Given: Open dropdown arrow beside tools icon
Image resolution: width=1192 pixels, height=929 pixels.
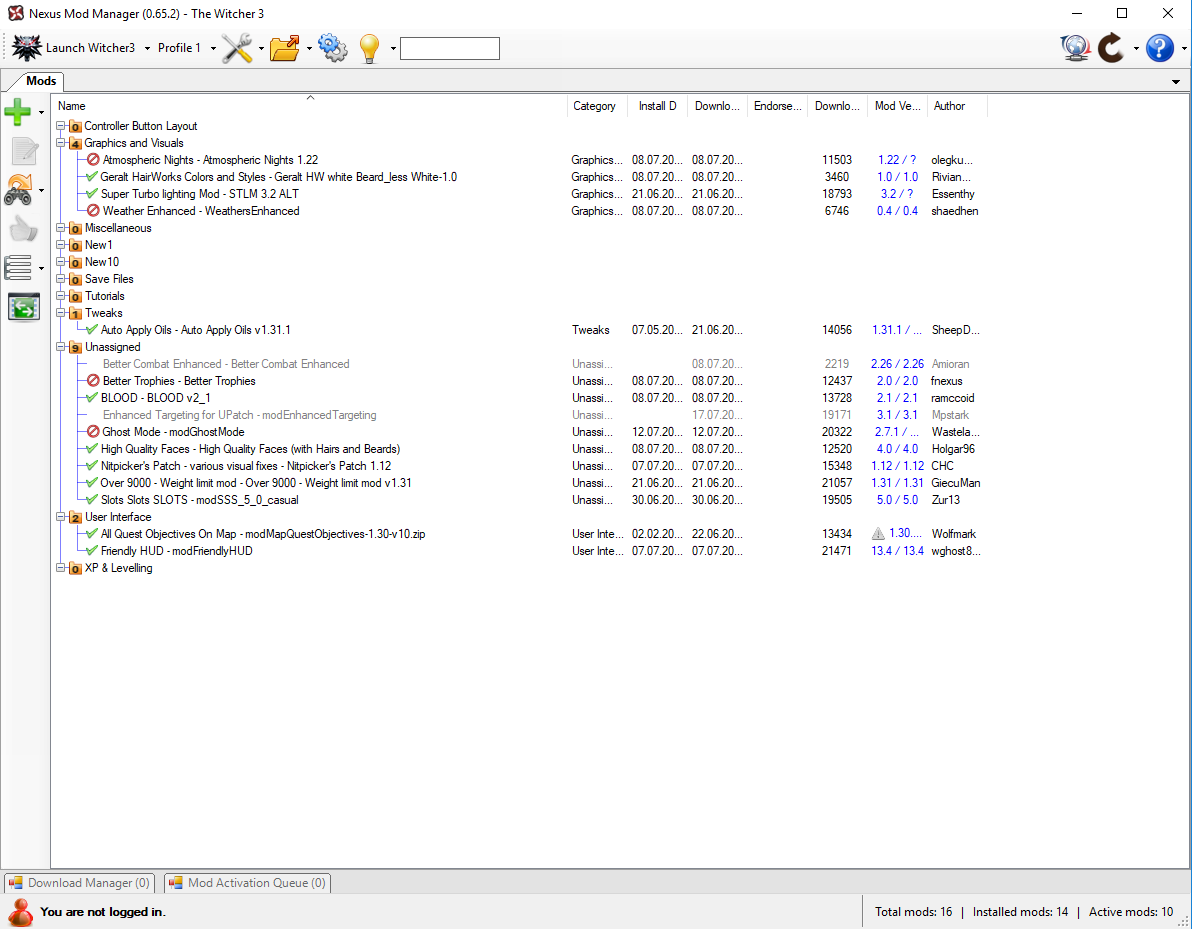Looking at the screenshot, I should click(x=262, y=49).
